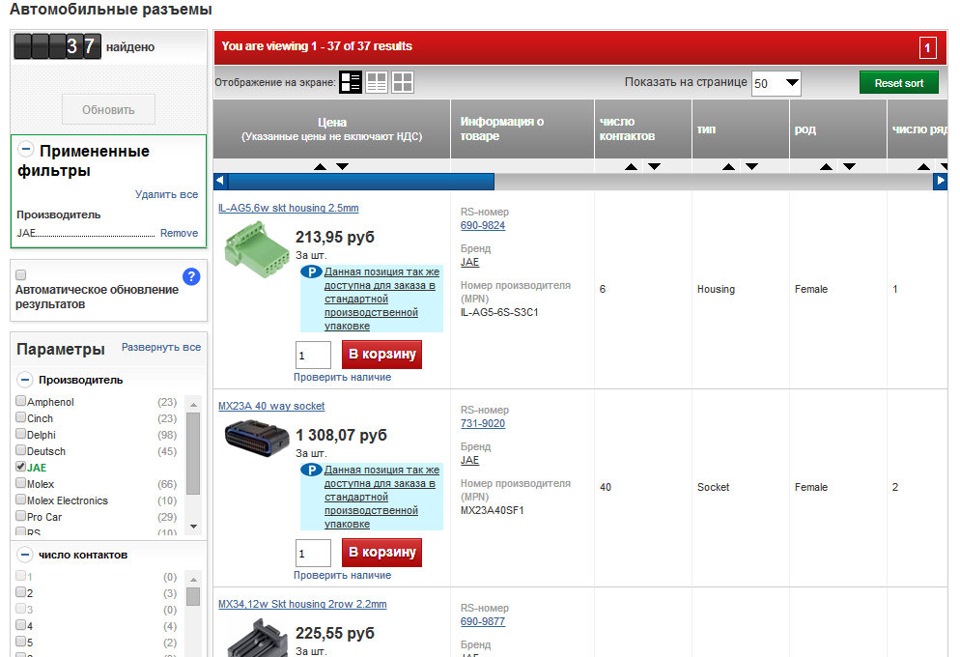
Task: Check availability for IL-AG5 housing
Action: pos(342,377)
